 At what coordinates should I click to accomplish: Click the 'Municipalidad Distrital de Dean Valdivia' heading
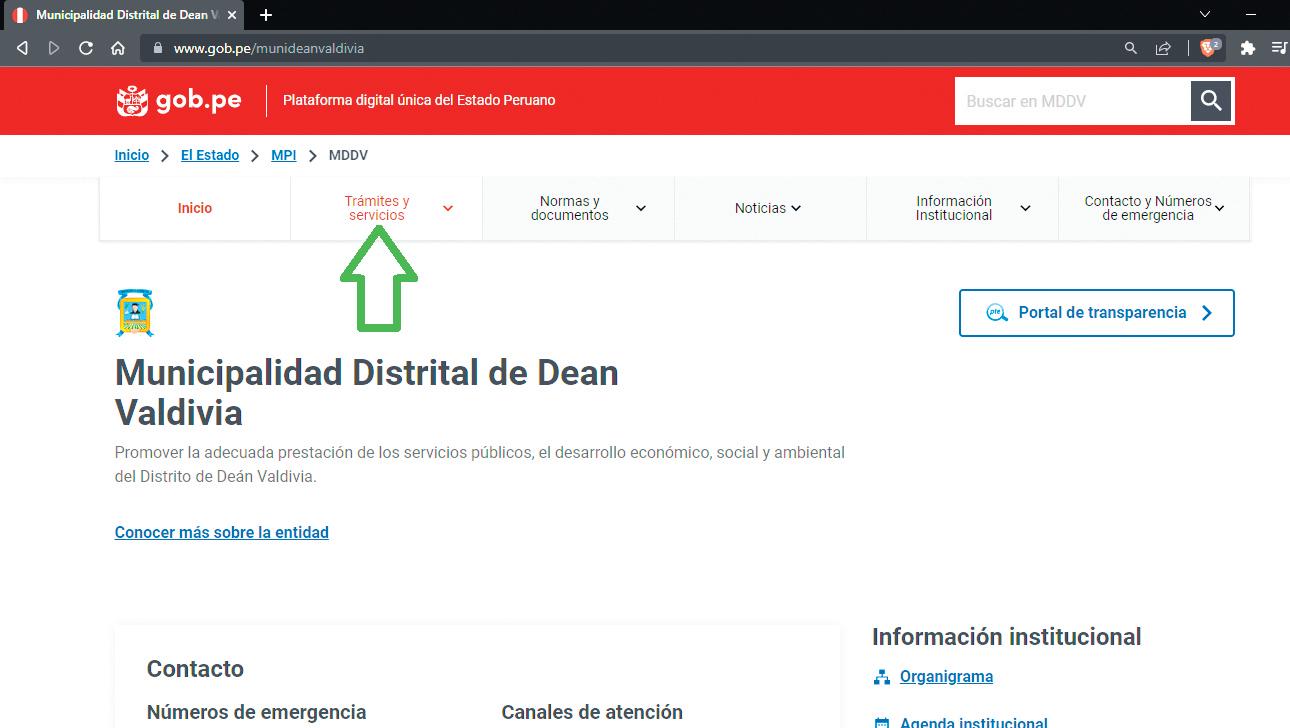367,392
